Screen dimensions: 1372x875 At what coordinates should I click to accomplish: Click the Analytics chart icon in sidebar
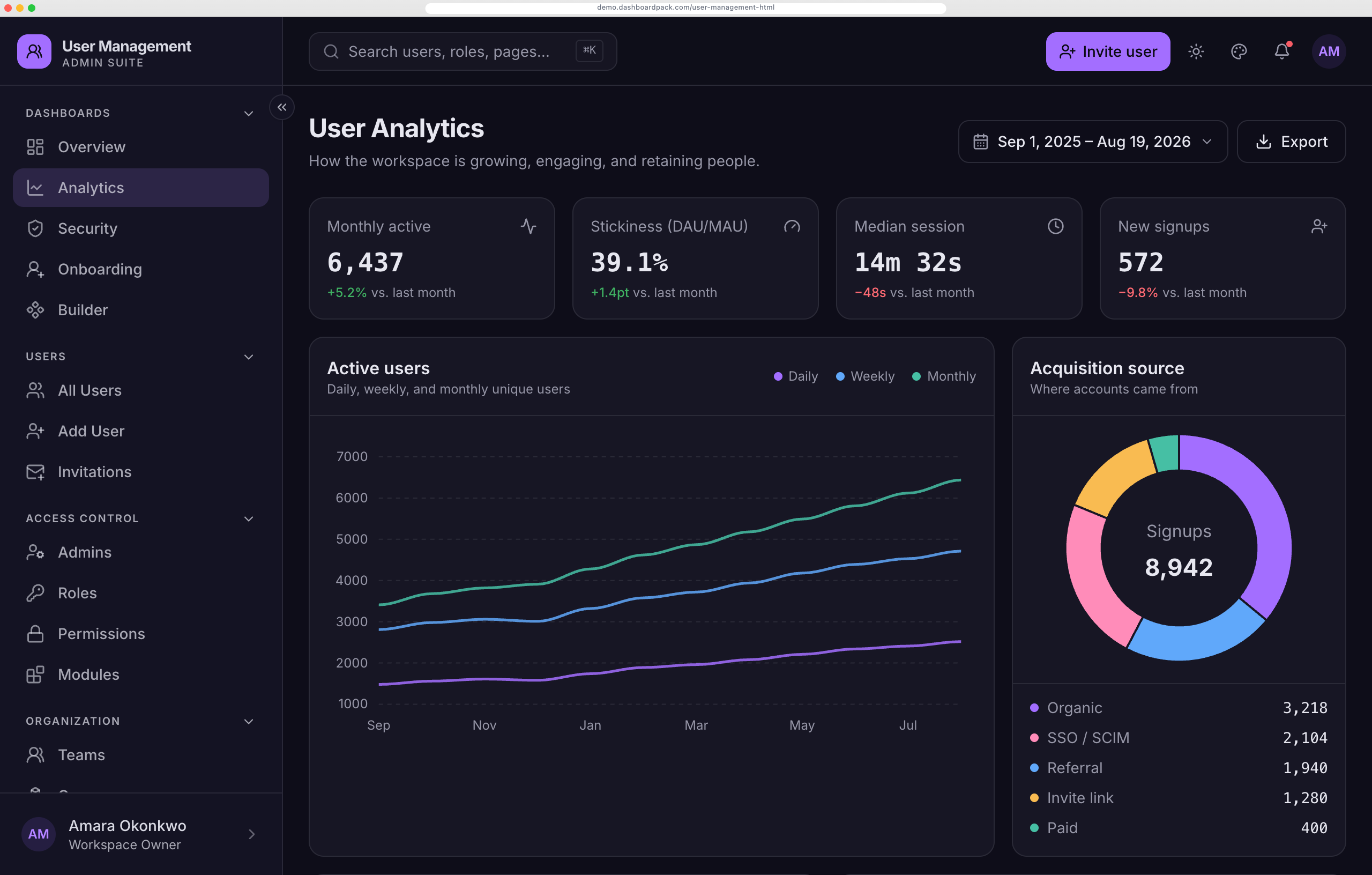(35, 188)
